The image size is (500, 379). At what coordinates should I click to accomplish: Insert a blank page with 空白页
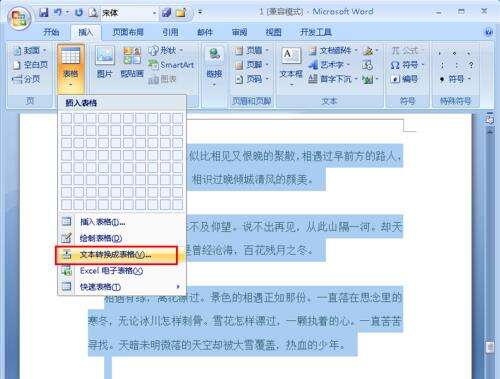tap(30, 65)
